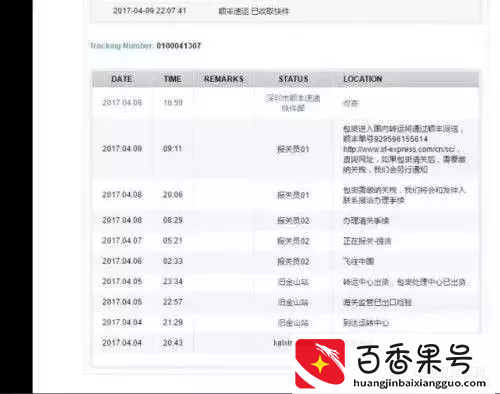This screenshot has height=394, width=500.
Task: Click the 到达运转中心 location cell
Action: click(x=366, y=323)
